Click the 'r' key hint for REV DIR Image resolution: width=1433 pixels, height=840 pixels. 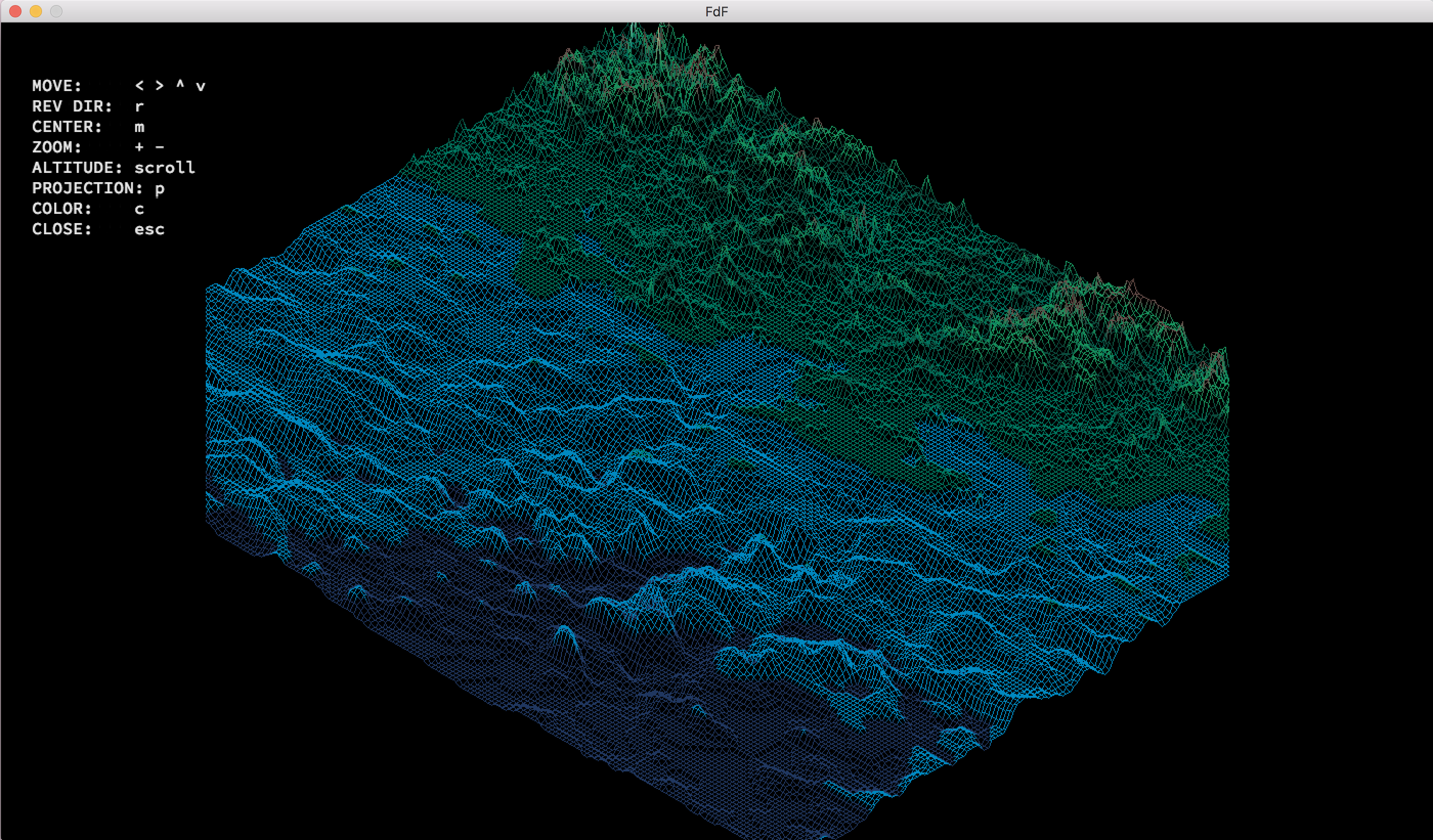click(x=139, y=107)
